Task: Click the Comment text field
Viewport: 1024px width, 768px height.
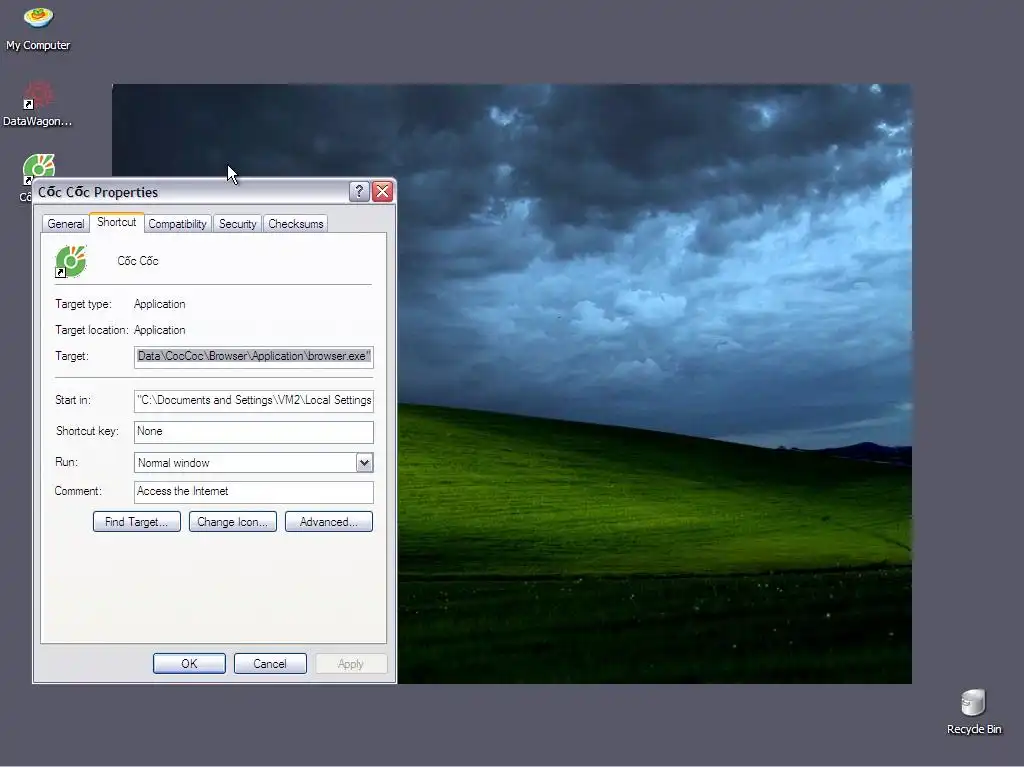Action: (x=253, y=492)
